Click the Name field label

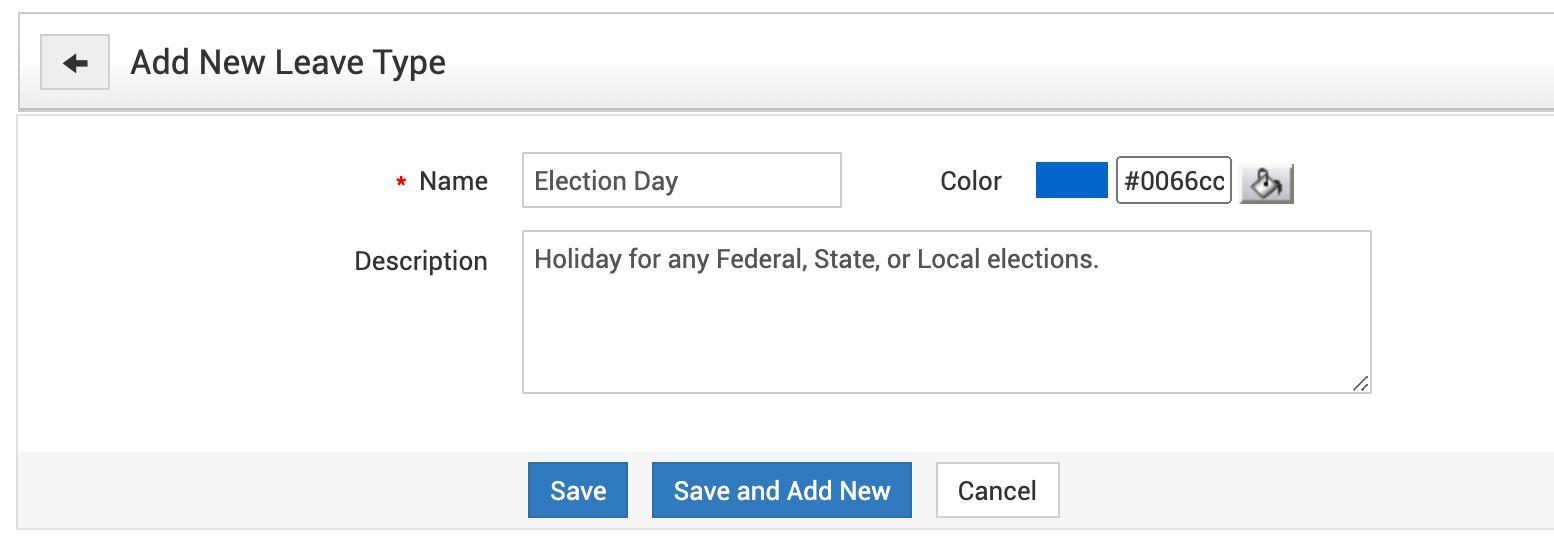453,181
